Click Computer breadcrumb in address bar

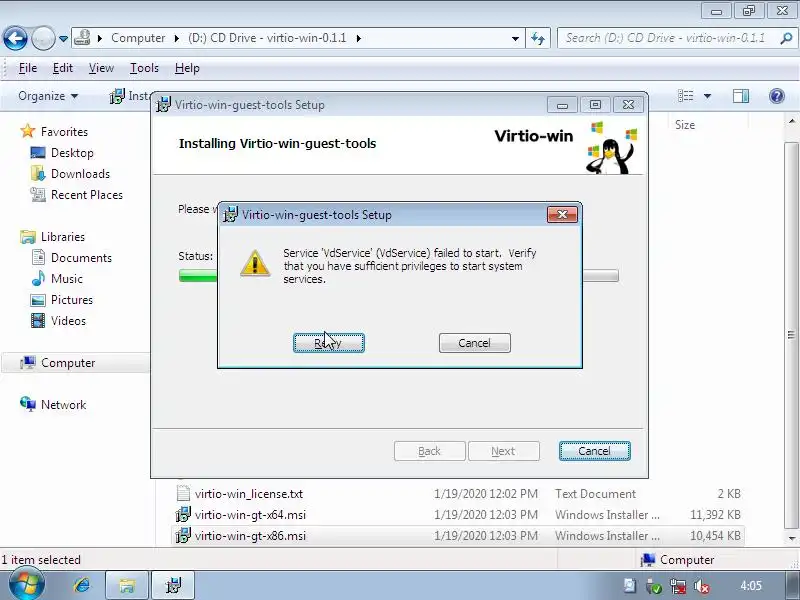pyautogui.click(x=138, y=38)
